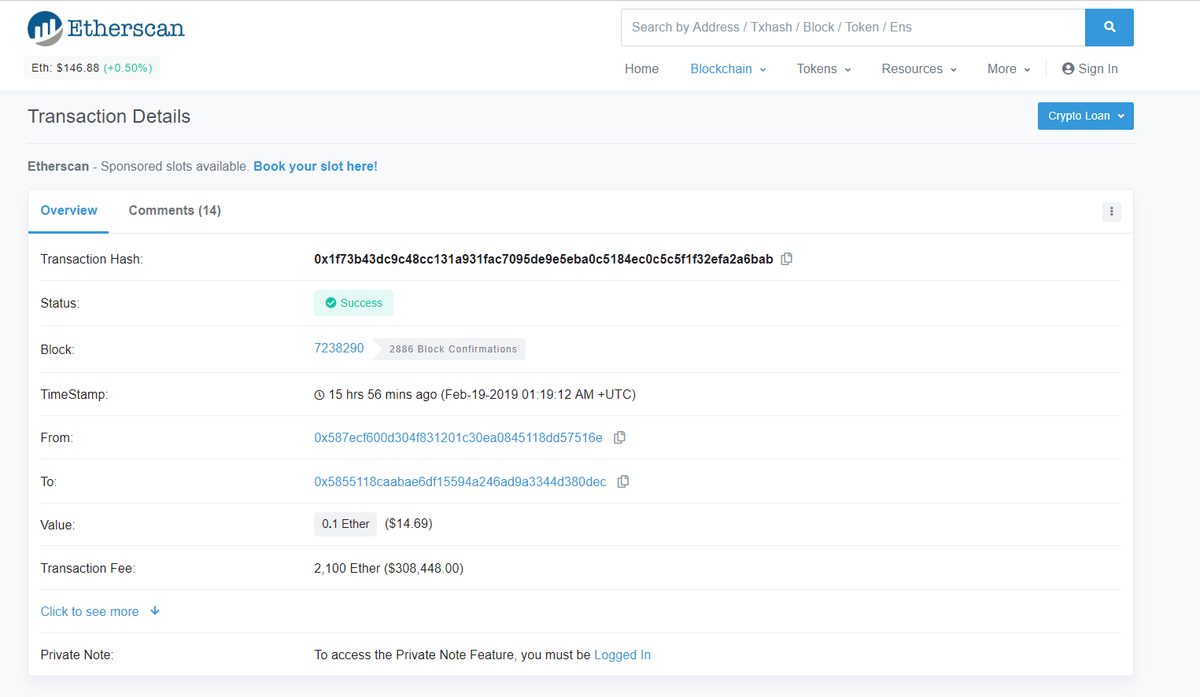The image size is (1200, 697).
Task: Click the blue search magnifier button
Action: (x=1109, y=27)
